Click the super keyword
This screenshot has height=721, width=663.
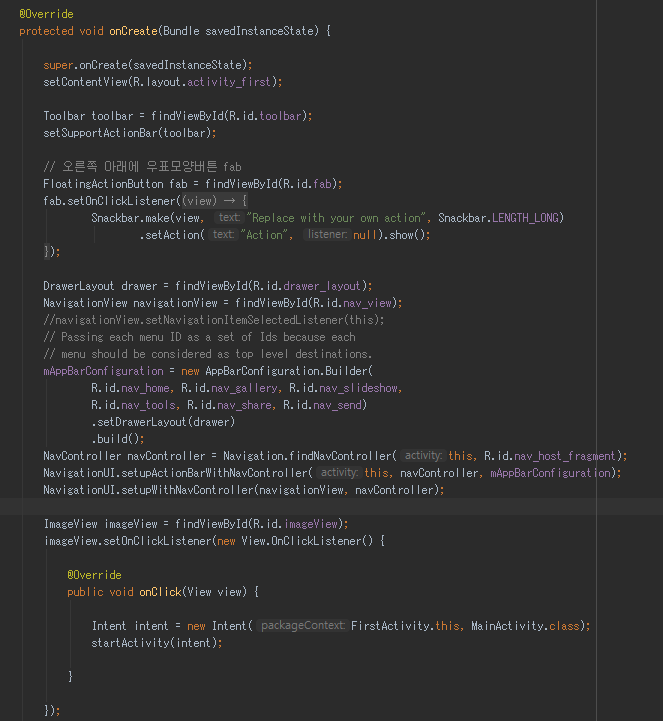point(58,65)
